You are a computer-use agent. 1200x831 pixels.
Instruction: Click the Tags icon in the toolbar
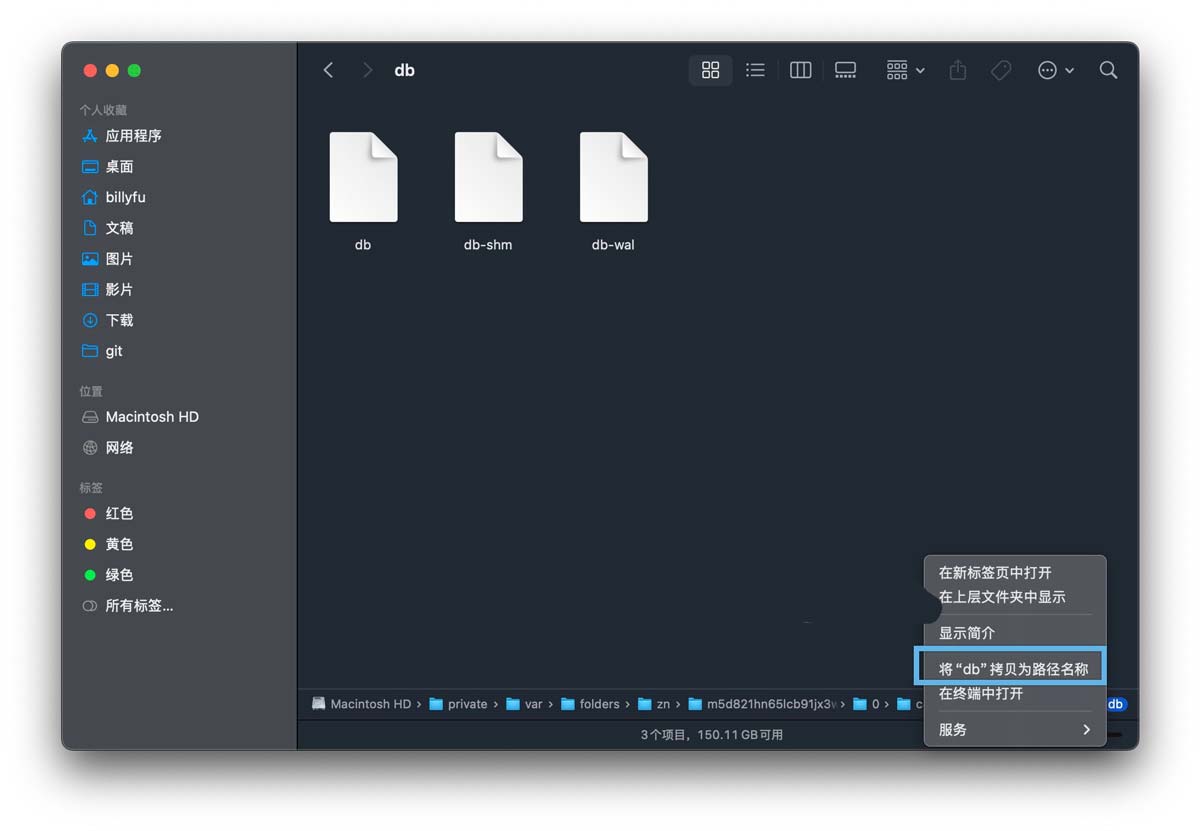coord(1001,70)
